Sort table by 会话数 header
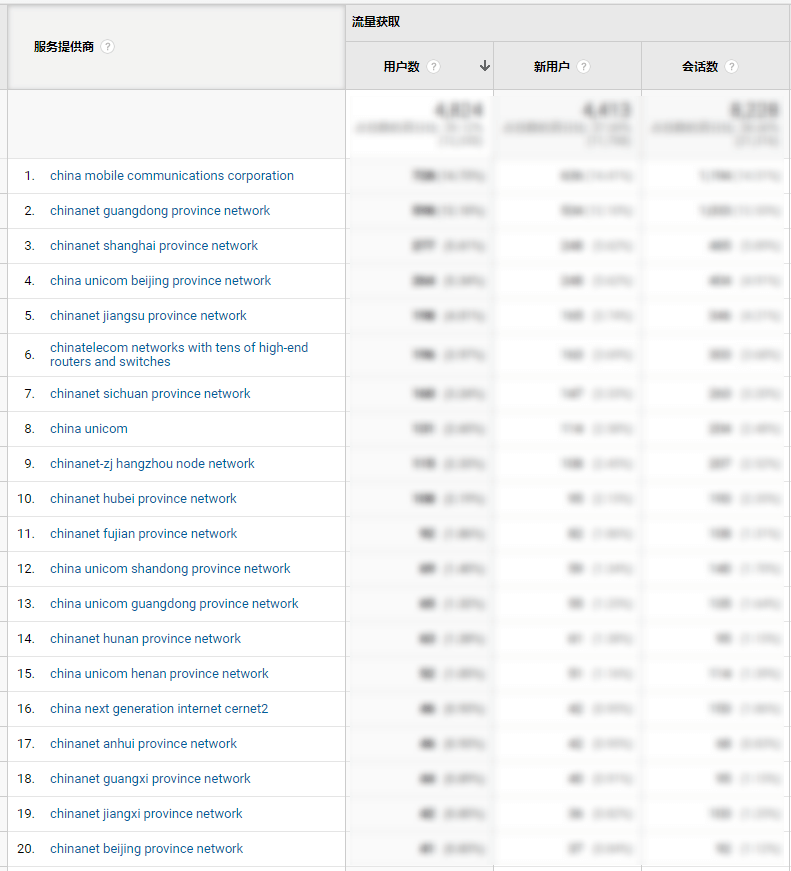The width and height of the screenshot is (791, 871). (700, 67)
